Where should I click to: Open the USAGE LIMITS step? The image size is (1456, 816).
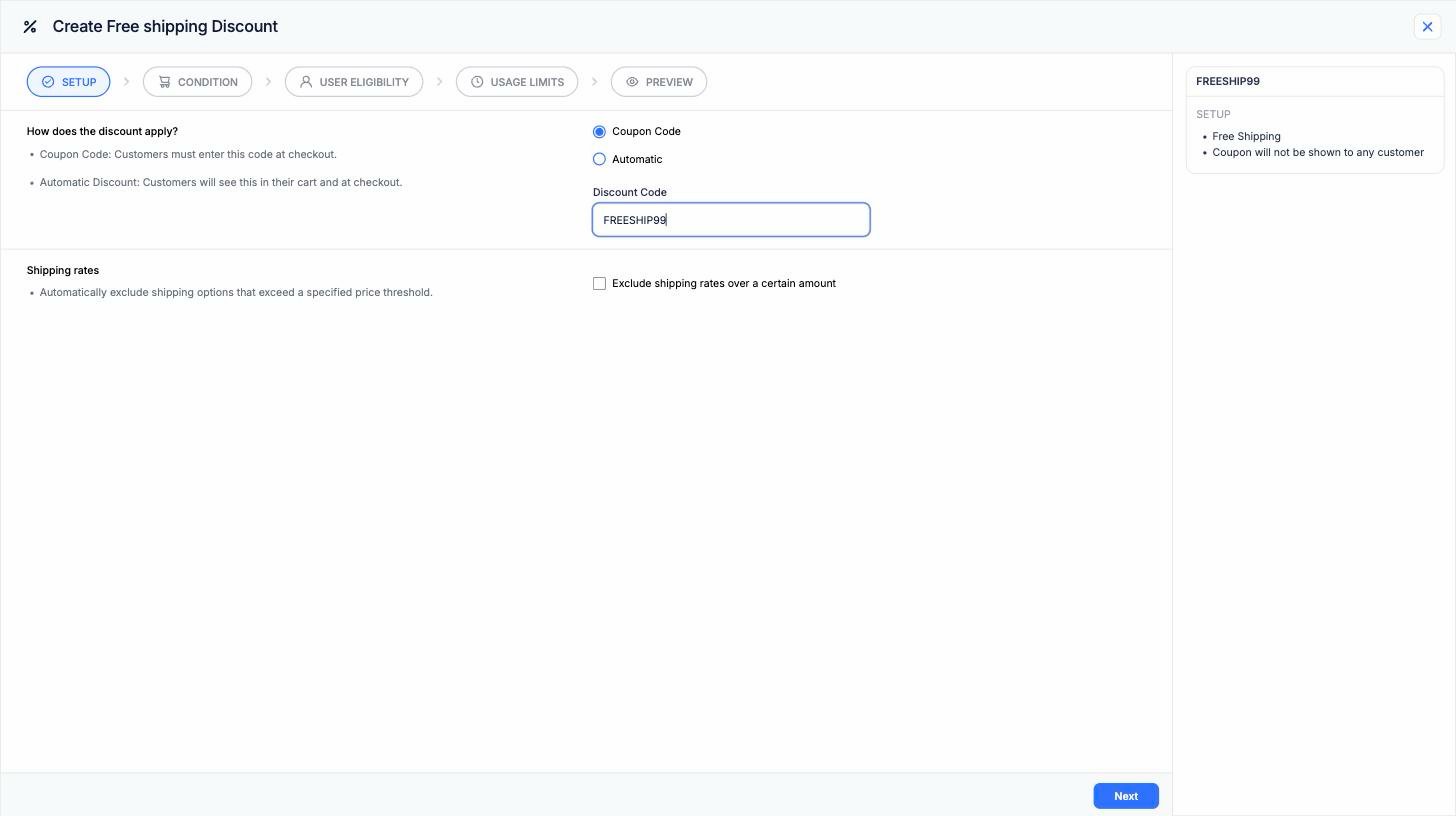tap(517, 82)
